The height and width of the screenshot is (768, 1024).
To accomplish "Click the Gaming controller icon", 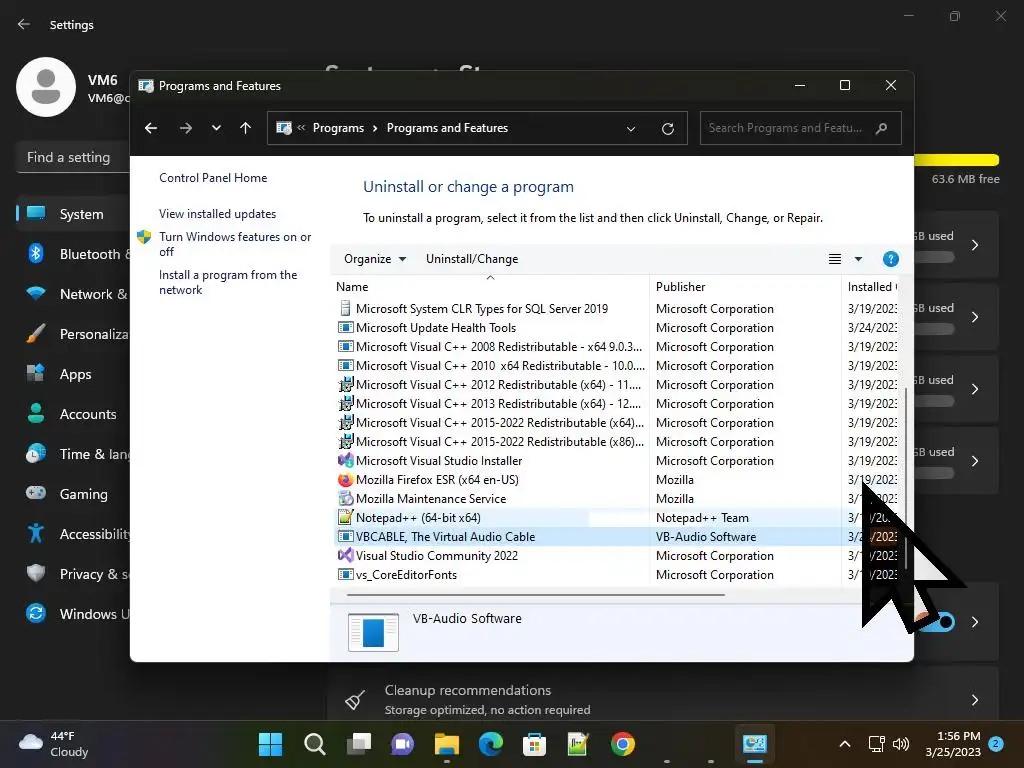I will [36, 493].
